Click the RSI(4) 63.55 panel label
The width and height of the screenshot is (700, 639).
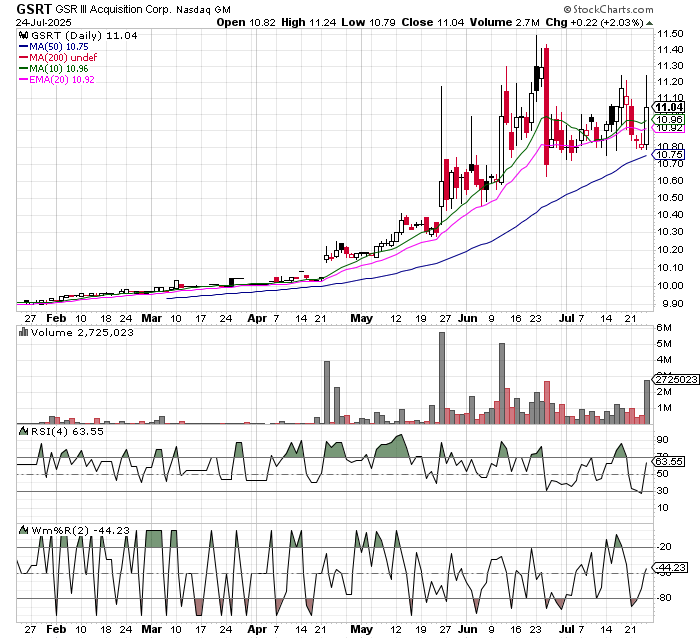67,431
